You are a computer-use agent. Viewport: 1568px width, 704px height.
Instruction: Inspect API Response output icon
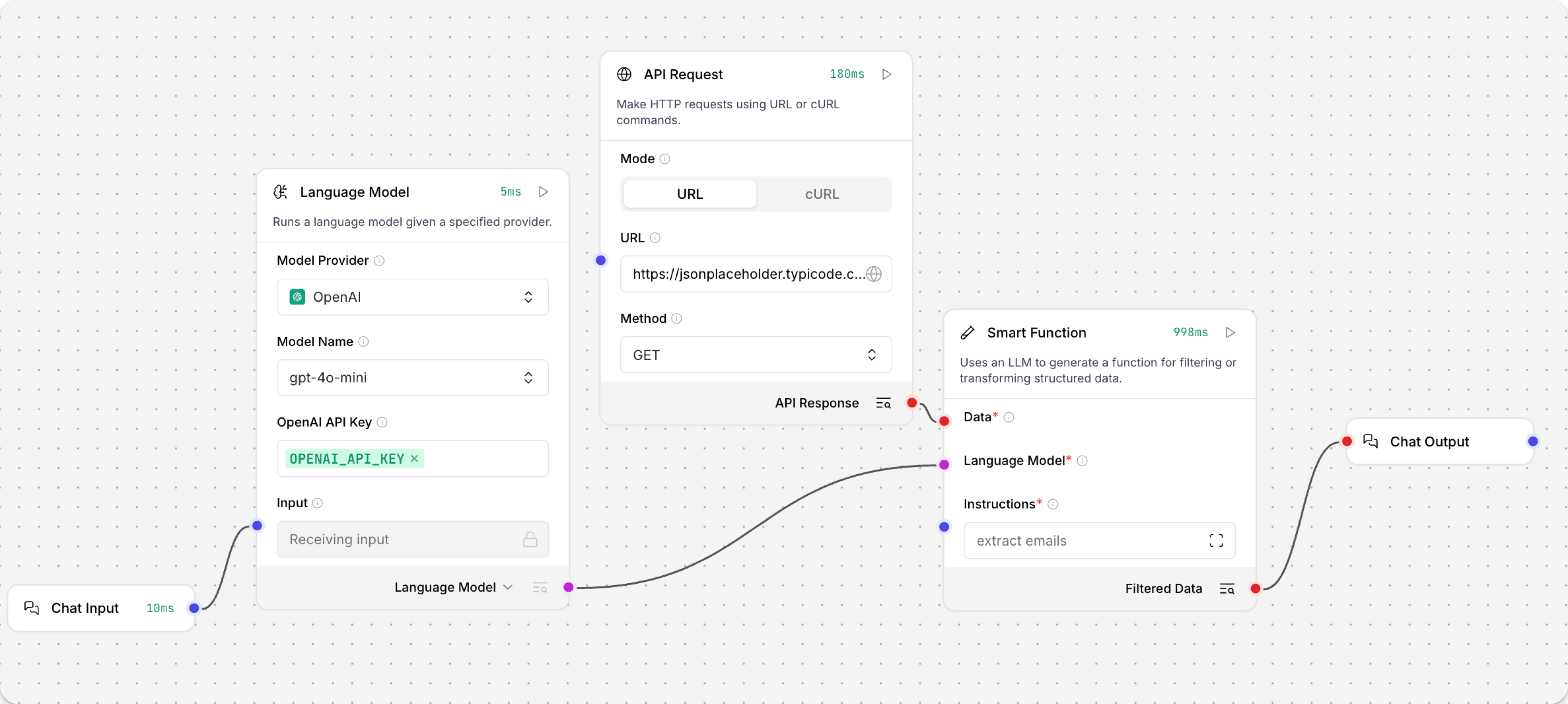click(x=883, y=403)
